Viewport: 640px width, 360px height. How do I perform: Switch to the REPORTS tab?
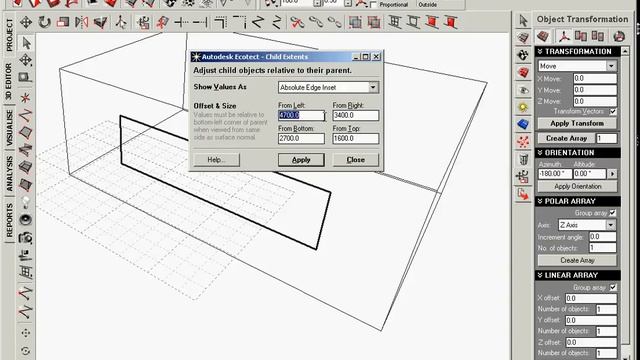pos(9,220)
